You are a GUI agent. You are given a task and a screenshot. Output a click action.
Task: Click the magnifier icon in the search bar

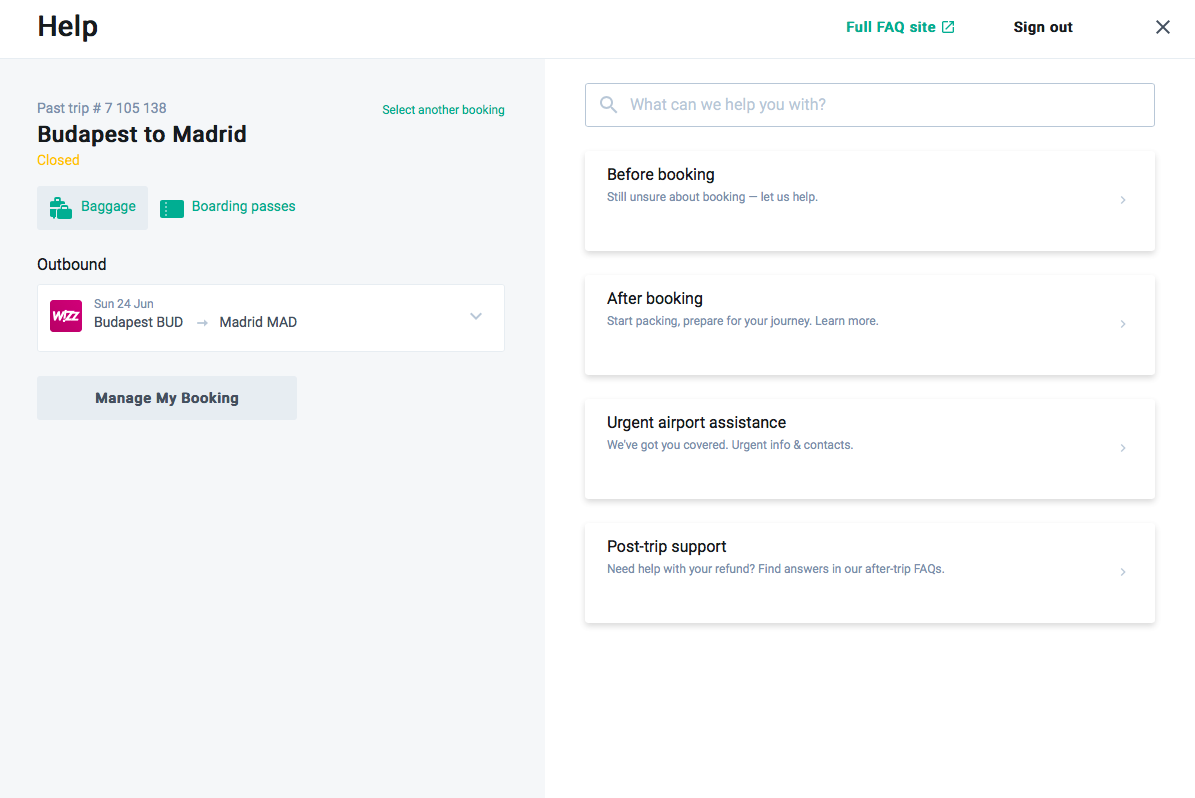tap(609, 104)
